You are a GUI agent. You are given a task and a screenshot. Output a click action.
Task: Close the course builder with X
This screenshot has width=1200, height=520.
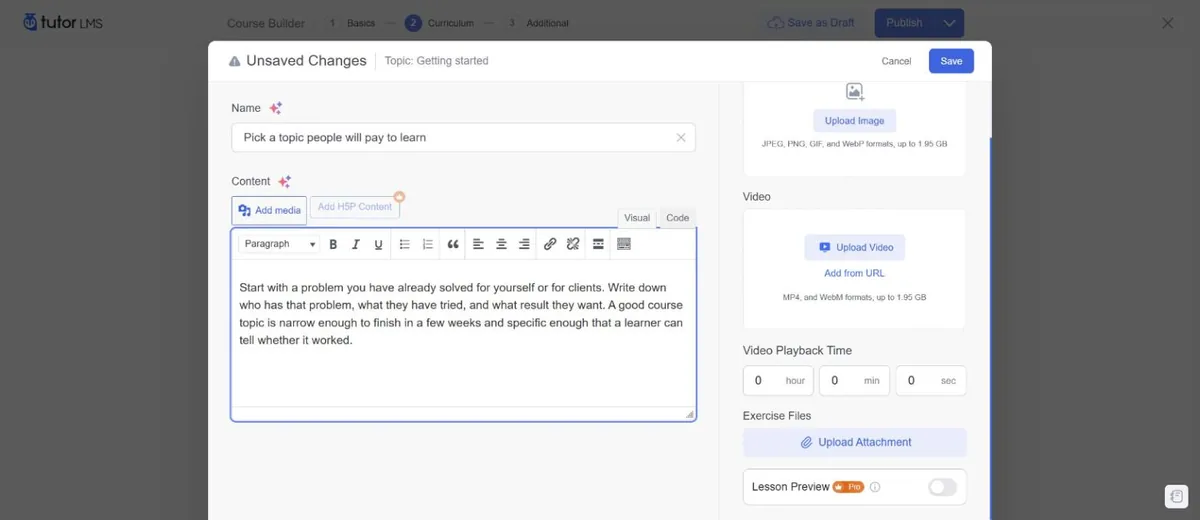tap(1168, 23)
